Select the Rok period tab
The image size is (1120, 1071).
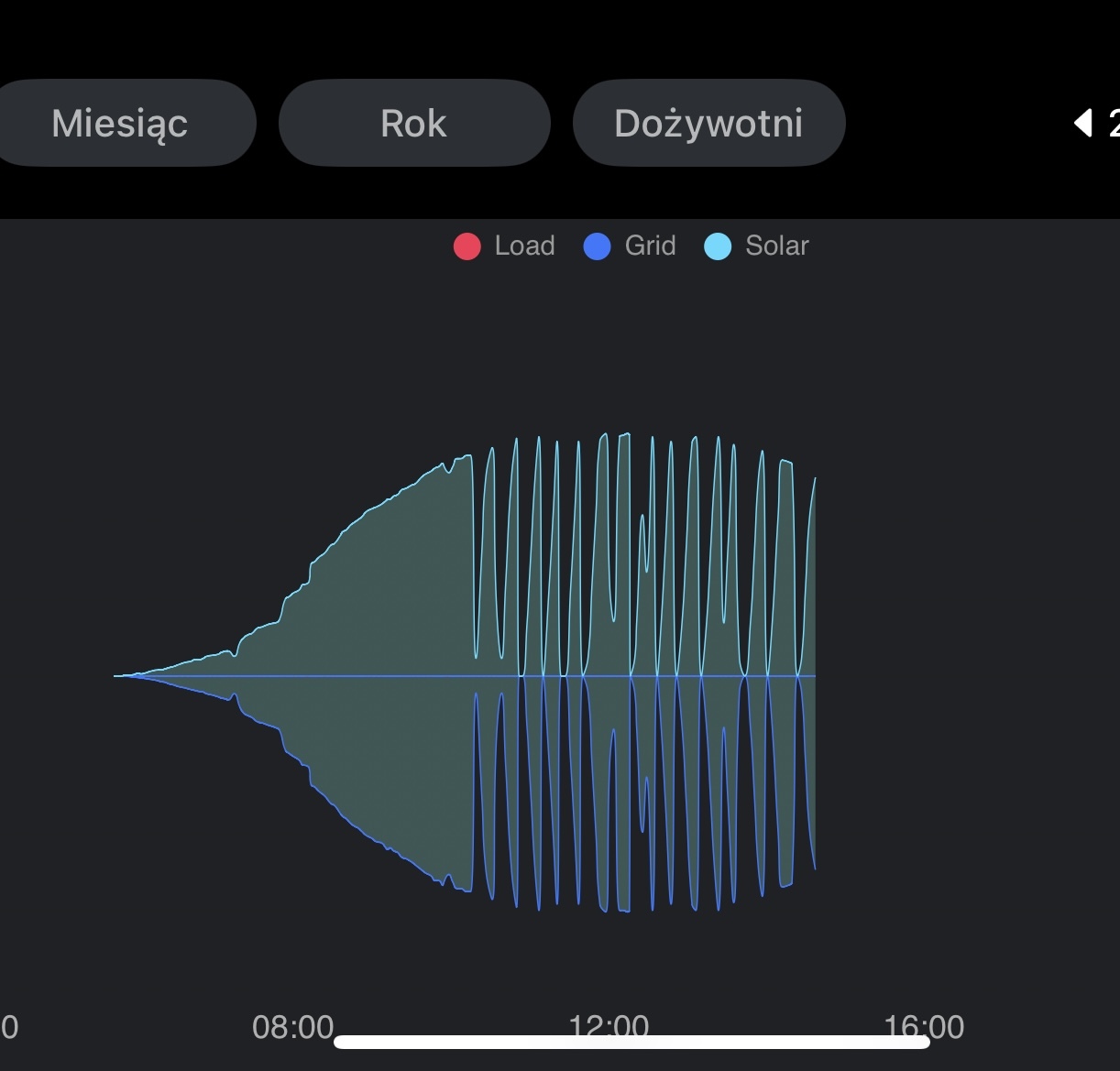(x=413, y=123)
